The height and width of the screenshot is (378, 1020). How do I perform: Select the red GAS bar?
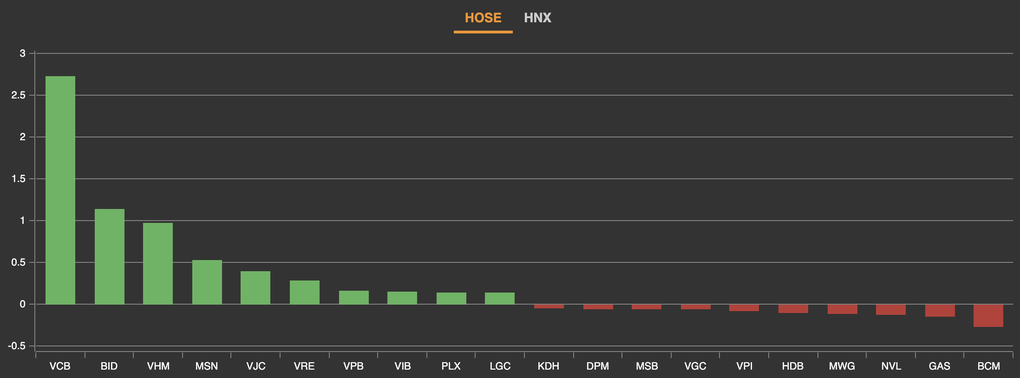click(939, 310)
